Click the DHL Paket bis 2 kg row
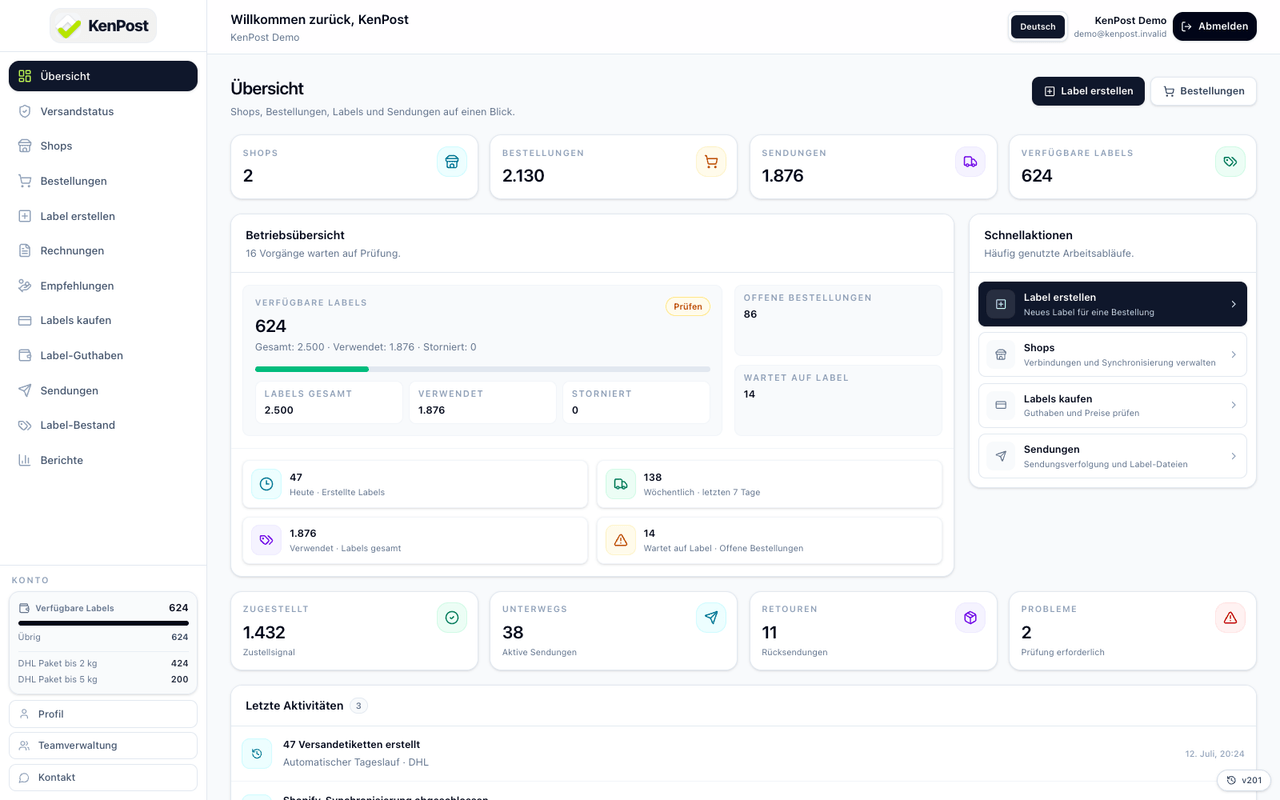This screenshot has width=1280, height=800. (x=103, y=663)
